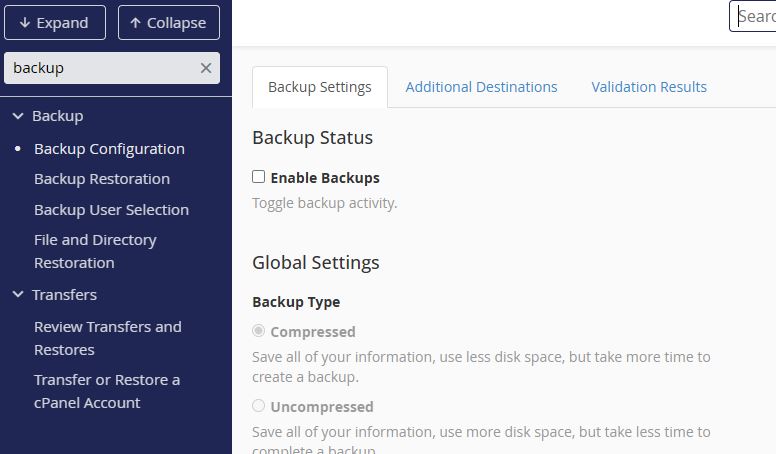776x454 pixels.
Task: Select the Uncompressed backup type
Action: (258, 406)
